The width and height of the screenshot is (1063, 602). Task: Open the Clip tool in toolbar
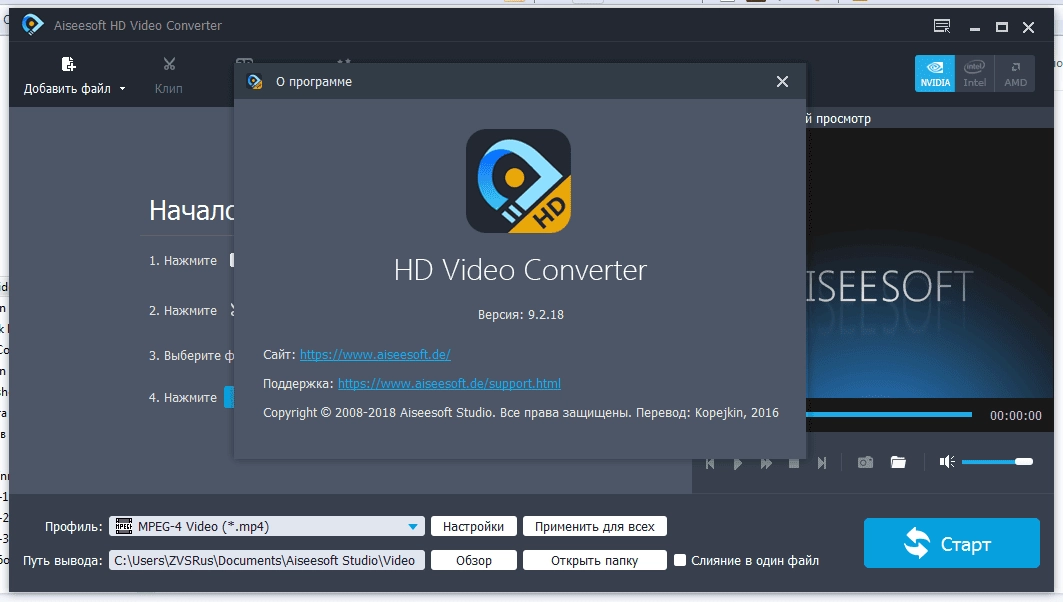(x=169, y=75)
